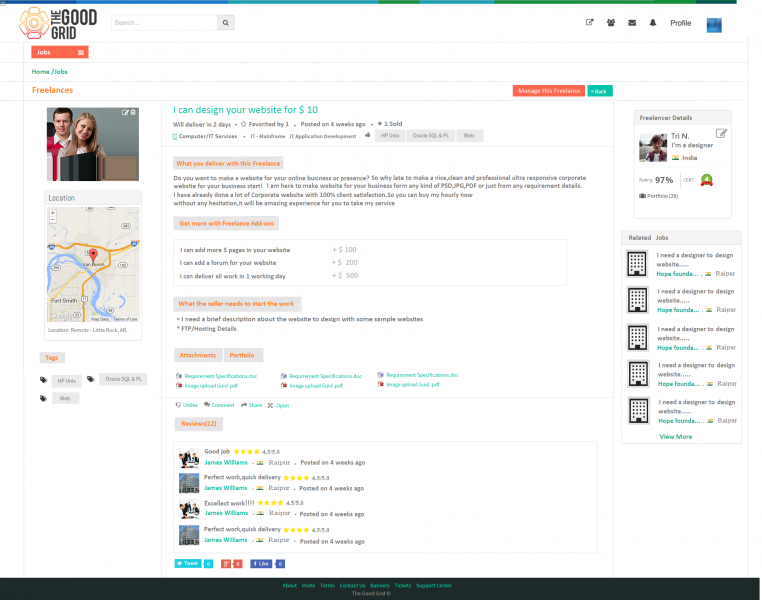Select the Oracle SQL & PL tag next to categories
Screen dimensions: 762x600
tap(431, 136)
